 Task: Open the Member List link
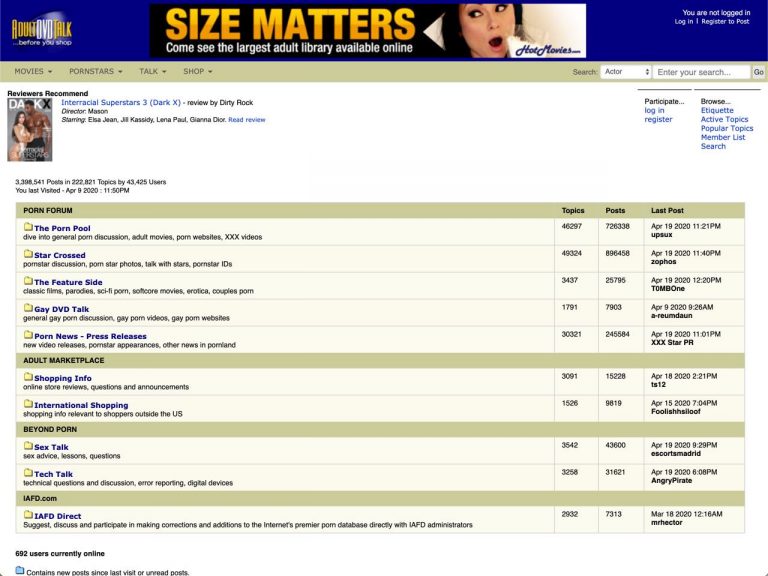click(x=722, y=138)
